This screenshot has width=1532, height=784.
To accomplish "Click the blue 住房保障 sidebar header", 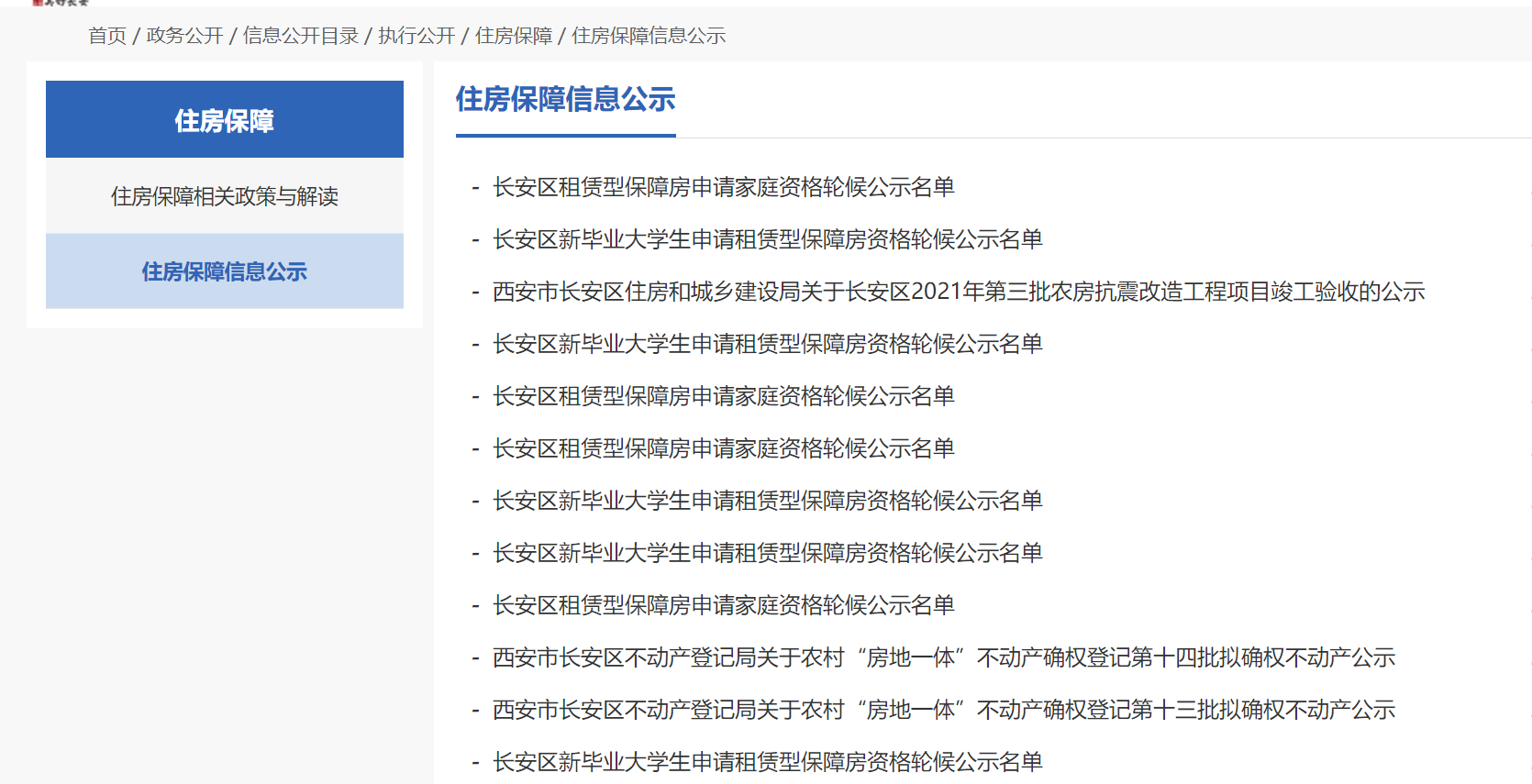I will [x=225, y=119].
